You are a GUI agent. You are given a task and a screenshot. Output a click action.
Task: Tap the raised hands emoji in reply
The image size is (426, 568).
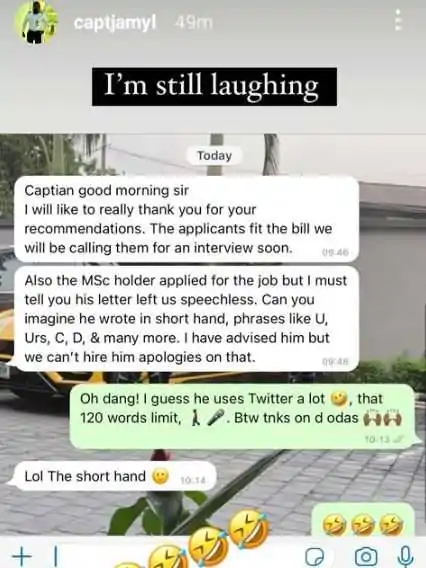point(381,418)
